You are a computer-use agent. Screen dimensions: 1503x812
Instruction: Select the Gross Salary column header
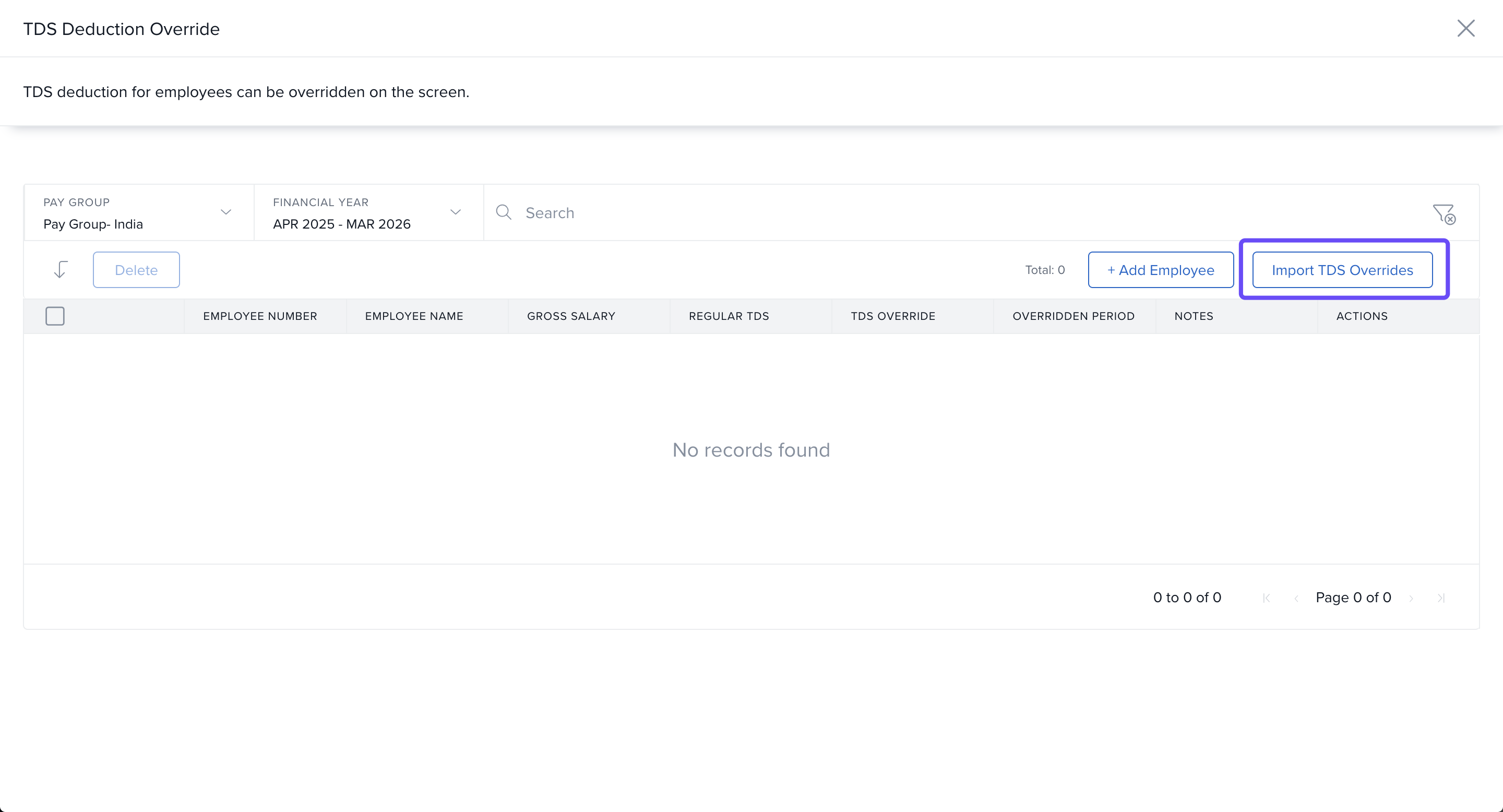coord(570,316)
